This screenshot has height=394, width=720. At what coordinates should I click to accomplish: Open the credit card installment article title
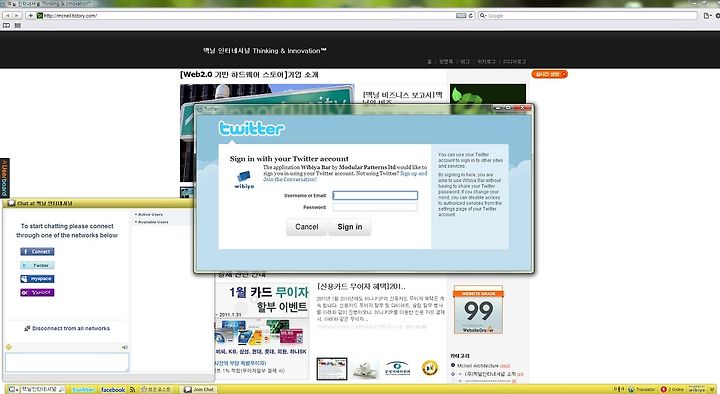[x=361, y=287]
